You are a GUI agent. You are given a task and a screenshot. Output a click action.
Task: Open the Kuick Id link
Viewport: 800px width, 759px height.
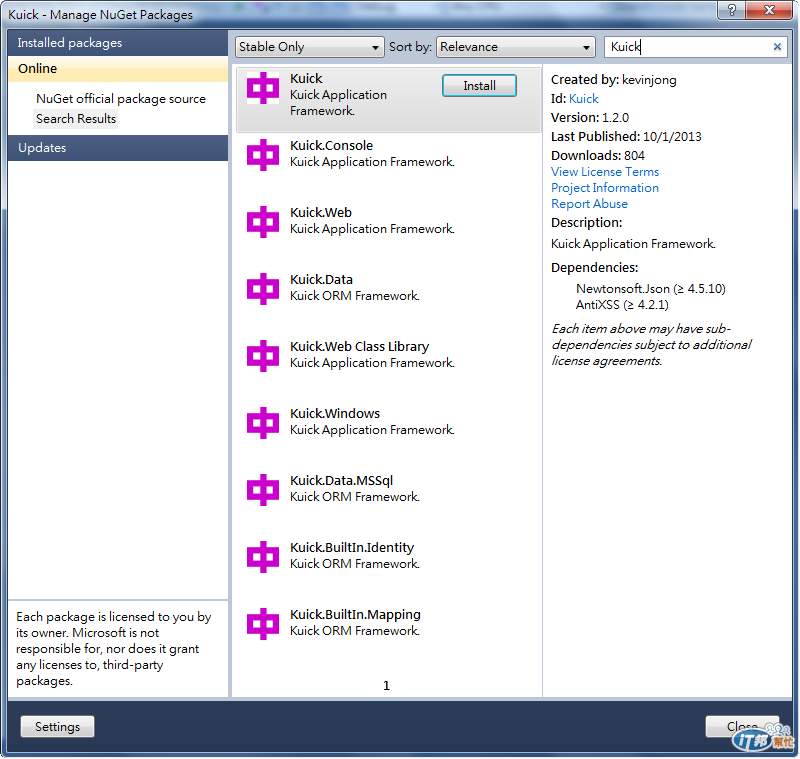coord(584,99)
